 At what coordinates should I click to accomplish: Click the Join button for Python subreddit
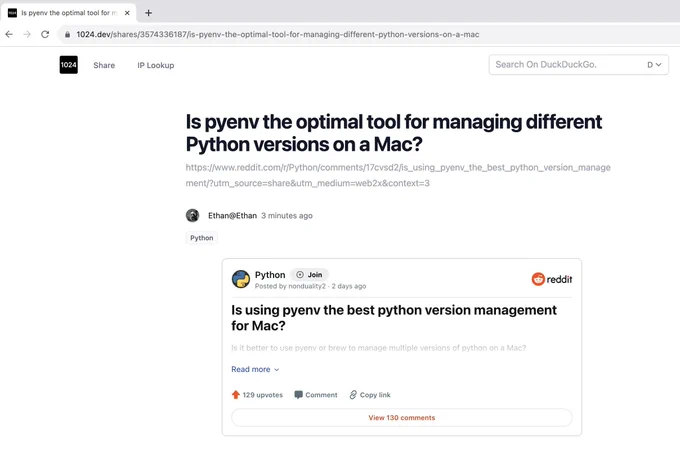(x=309, y=274)
